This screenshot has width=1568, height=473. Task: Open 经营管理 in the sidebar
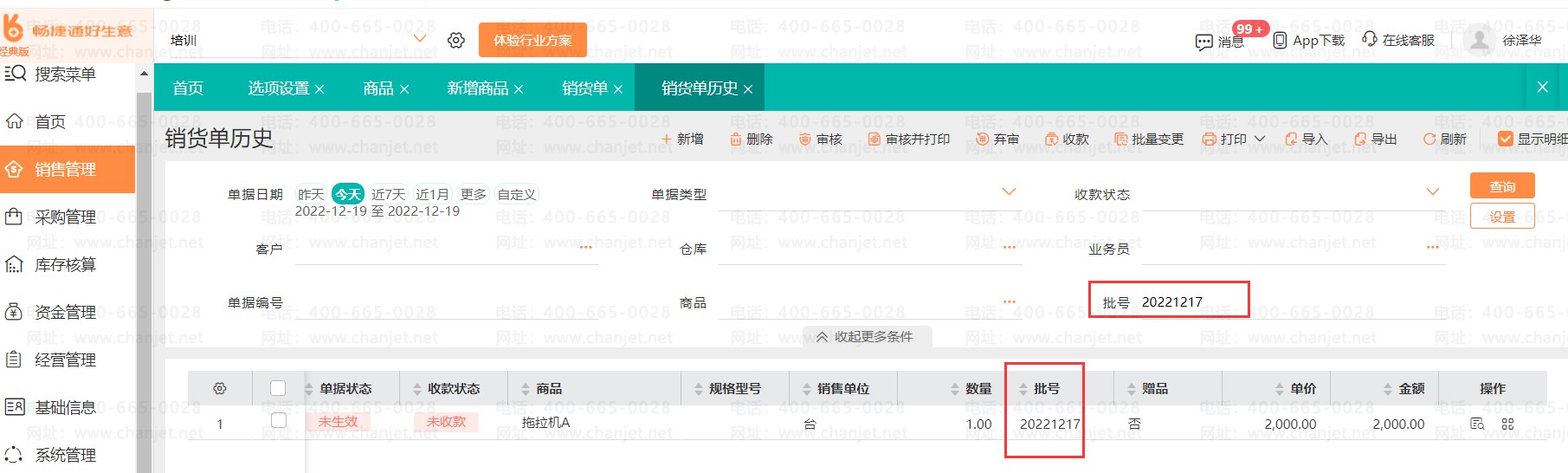tap(68, 360)
